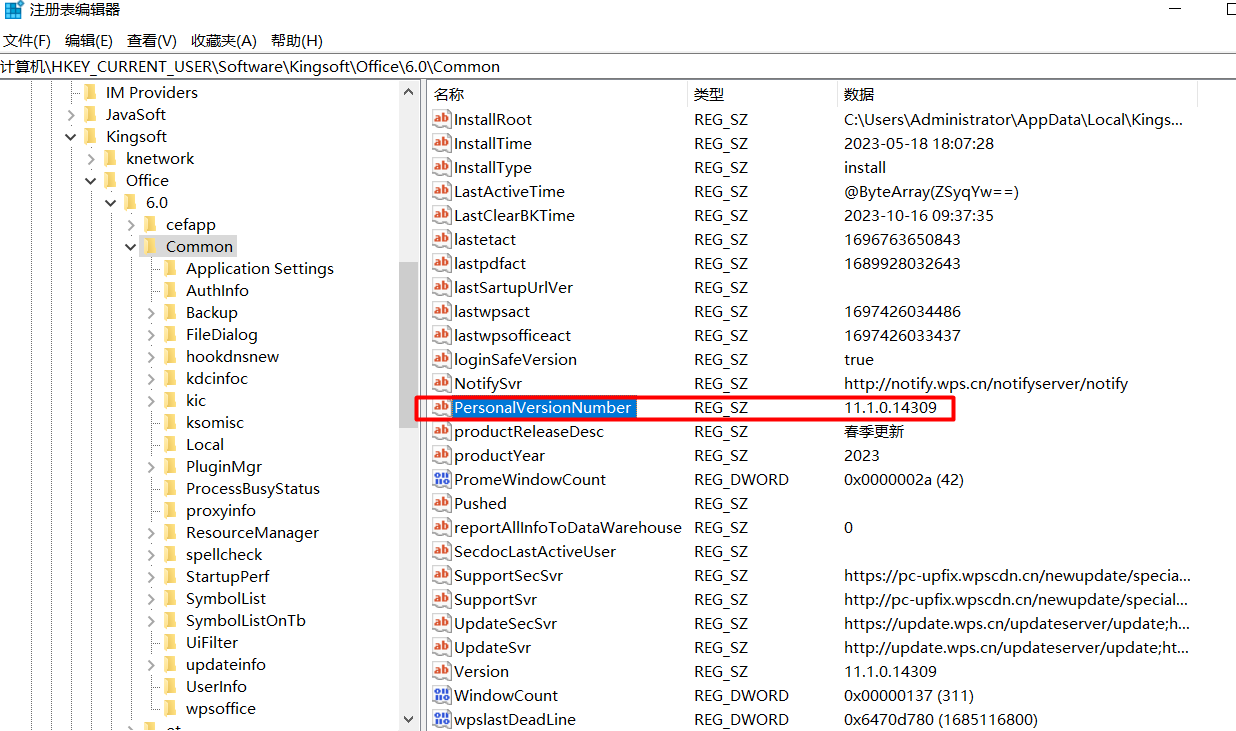Open the 收藏夹(A) menu
This screenshot has width=1236, height=731.
224,41
